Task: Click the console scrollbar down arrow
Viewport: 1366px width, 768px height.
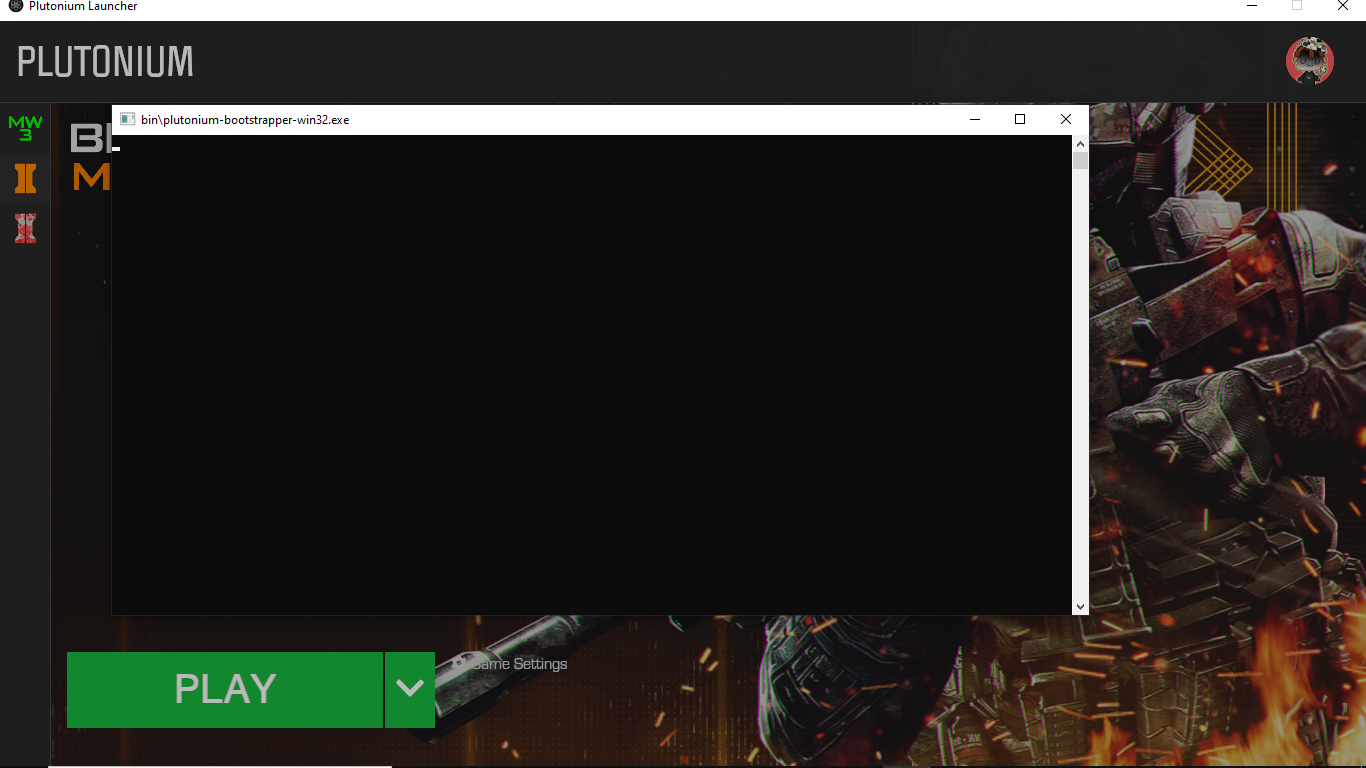Action: tap(1080, 606)
